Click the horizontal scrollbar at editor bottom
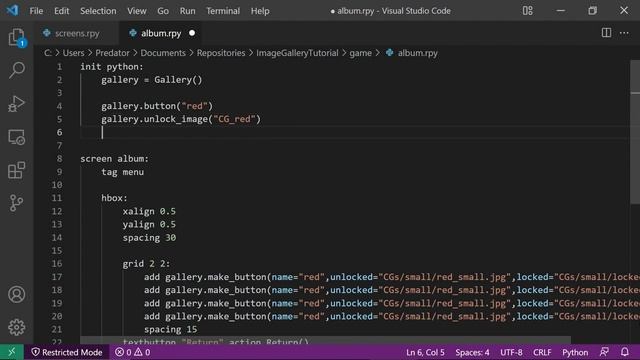Image resolution: width=640 pixels, height=360 pixels. click(325, 340)
